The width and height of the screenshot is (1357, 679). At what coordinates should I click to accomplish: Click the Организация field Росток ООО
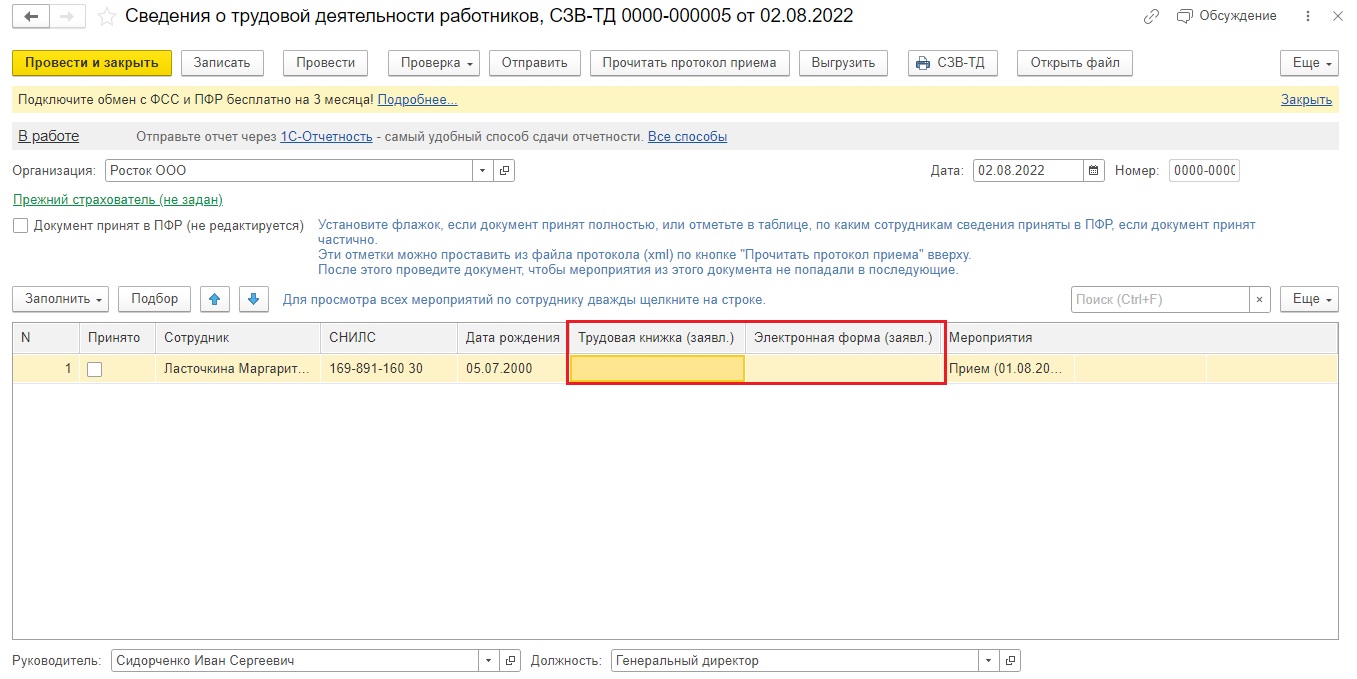click(289, 170)
